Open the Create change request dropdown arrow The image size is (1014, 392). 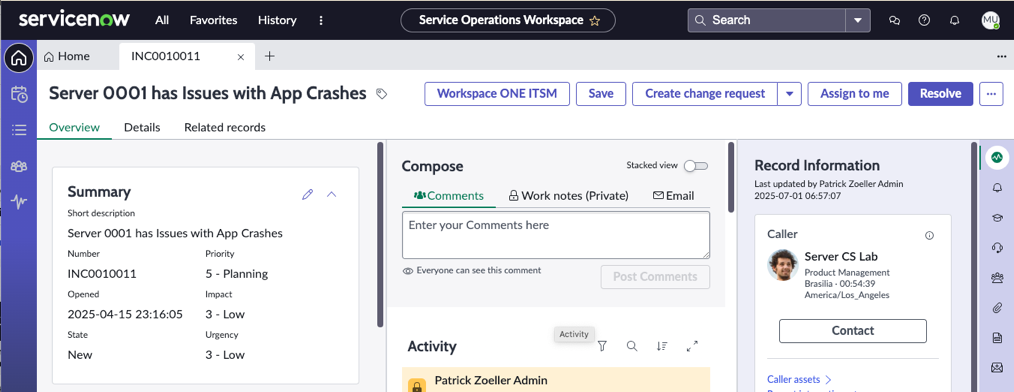pyautogui.click(x=789, y=94)
